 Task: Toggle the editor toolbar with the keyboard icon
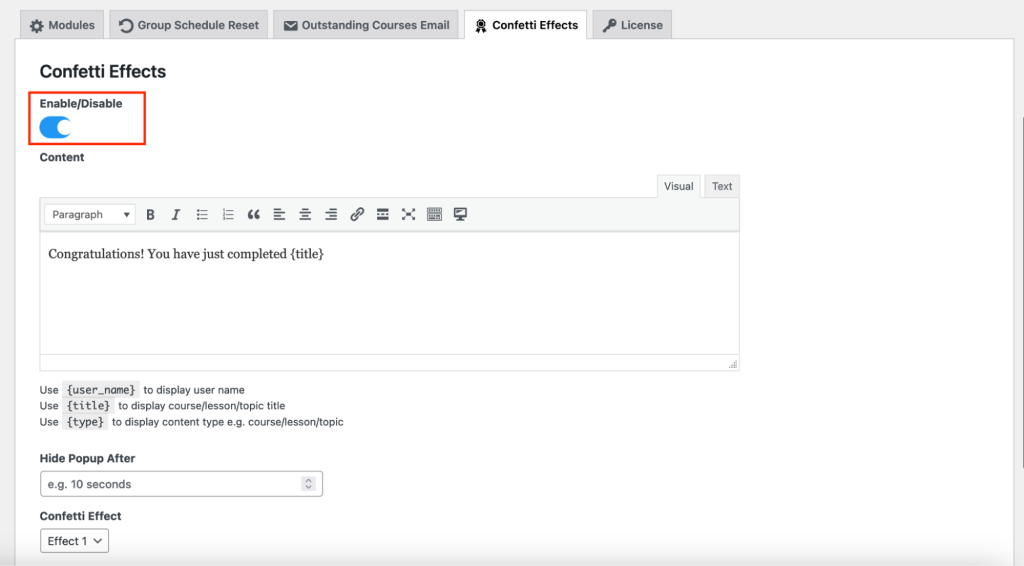[434, 214]
